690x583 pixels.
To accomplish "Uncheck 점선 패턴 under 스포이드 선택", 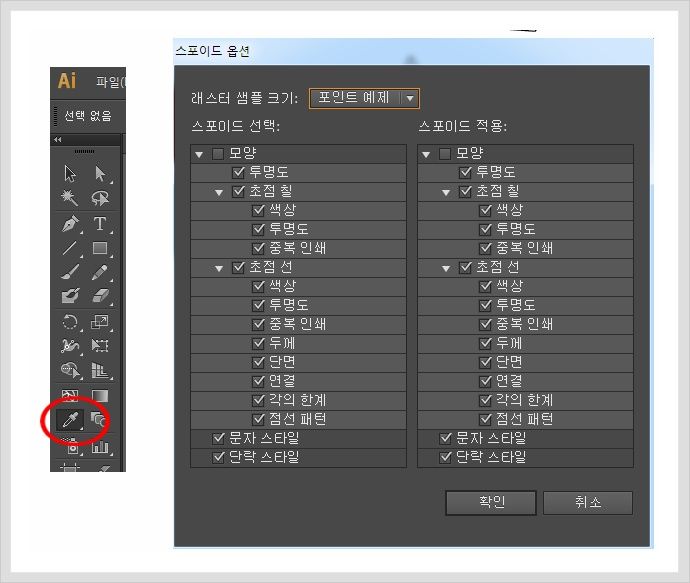I will (x=258, y=419).
